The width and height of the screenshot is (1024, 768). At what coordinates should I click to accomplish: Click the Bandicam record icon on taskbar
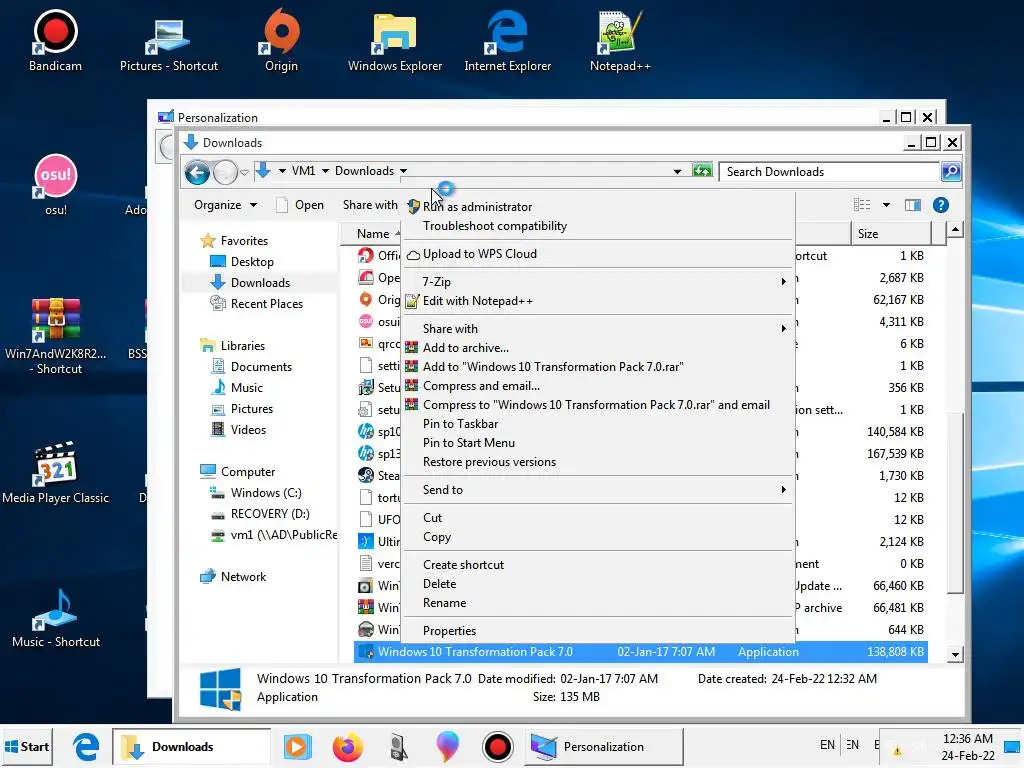[x=498, y=747]
